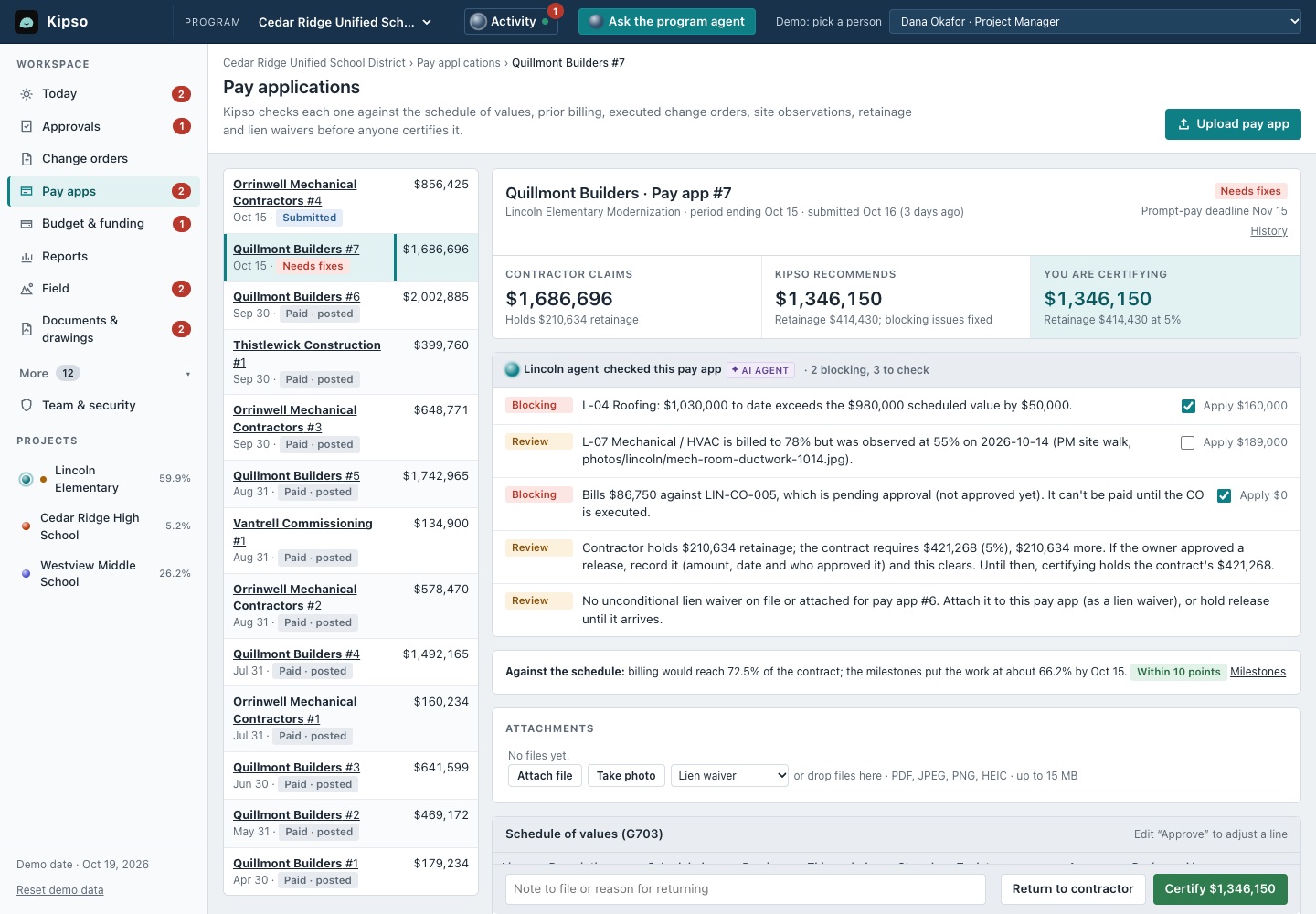Click the Pay applications breadcrumb
The height and width of the screenshot is (914, 1316).
(x=459, y=63)
